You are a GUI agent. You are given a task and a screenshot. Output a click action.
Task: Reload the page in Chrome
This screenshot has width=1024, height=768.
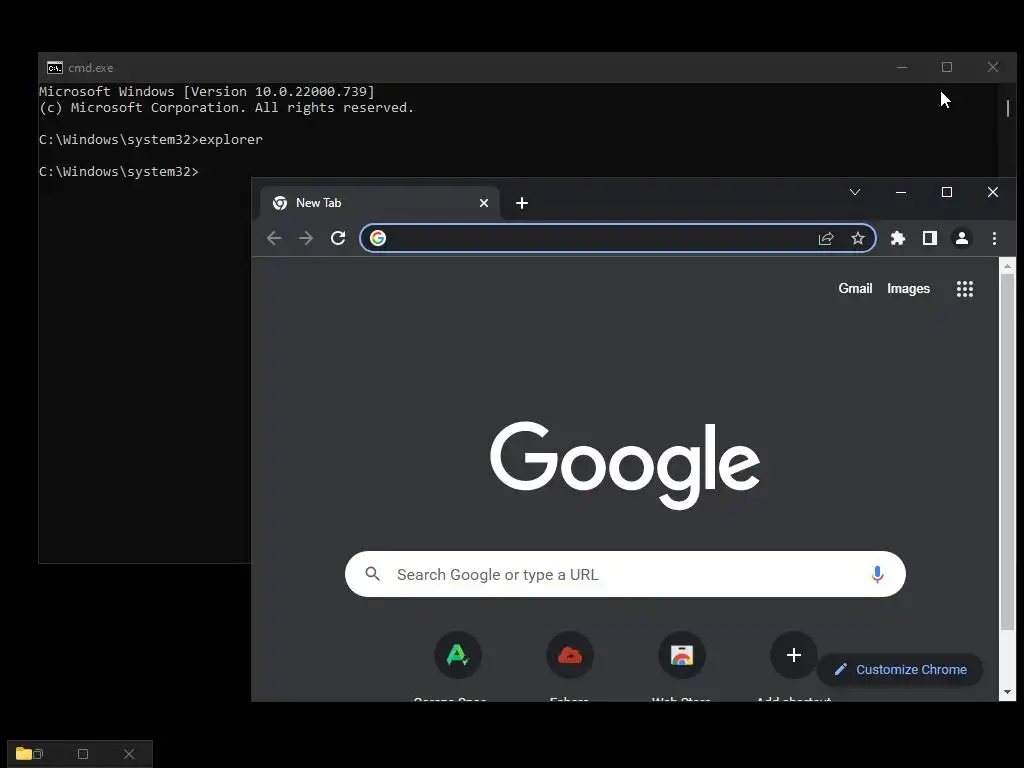click(338, 238)
